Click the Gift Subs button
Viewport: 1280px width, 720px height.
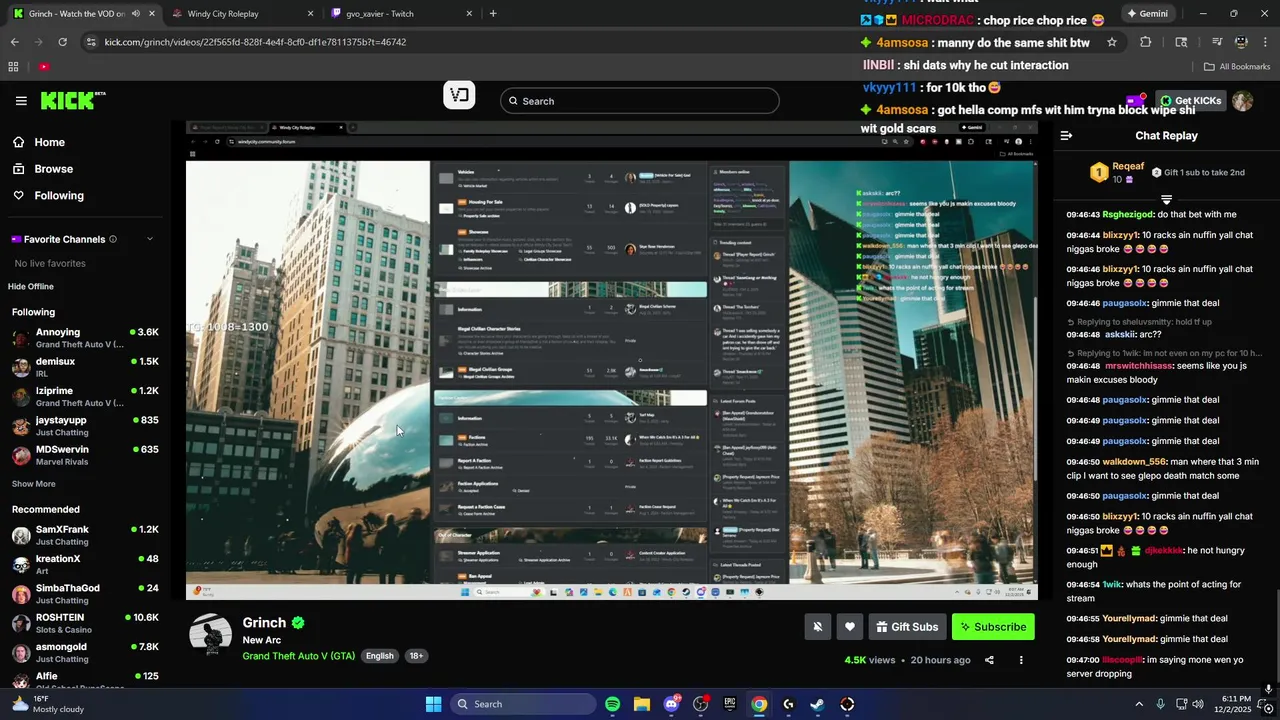[x=907, y=627]
